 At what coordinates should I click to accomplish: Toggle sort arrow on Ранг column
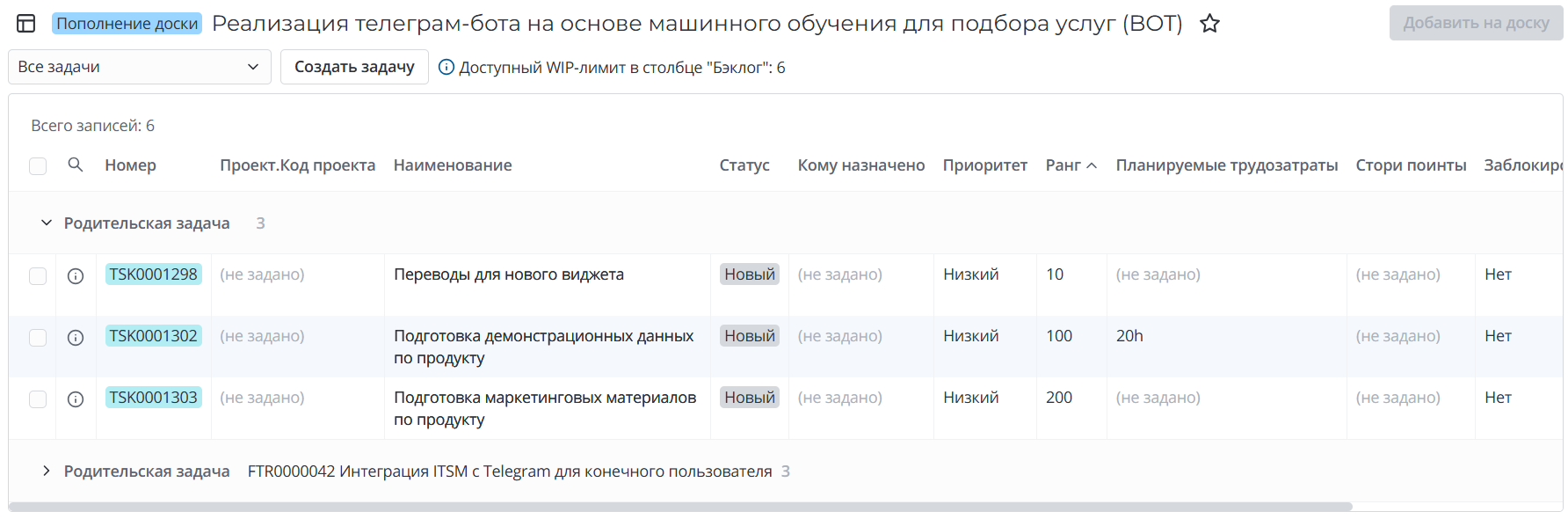pyautogui.click(x=1092, y=165)
